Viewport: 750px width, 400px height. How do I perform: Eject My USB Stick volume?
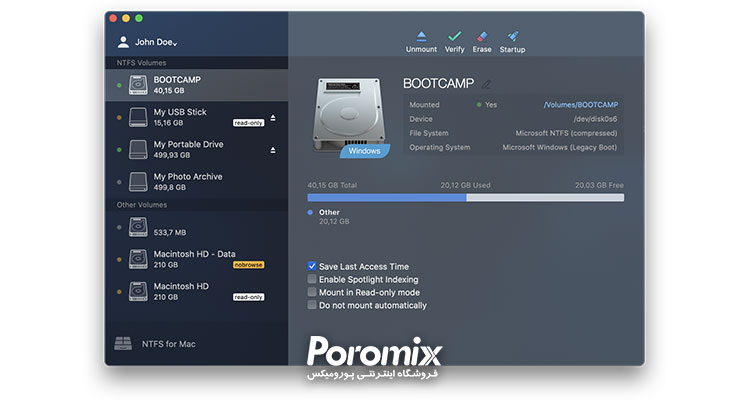(x=273, y=118)
